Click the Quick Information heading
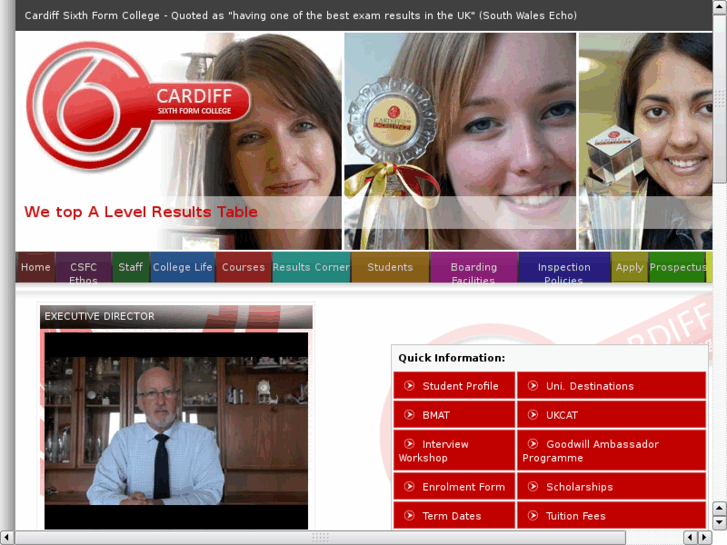The image size is (727, 545). tap(452, 358)
